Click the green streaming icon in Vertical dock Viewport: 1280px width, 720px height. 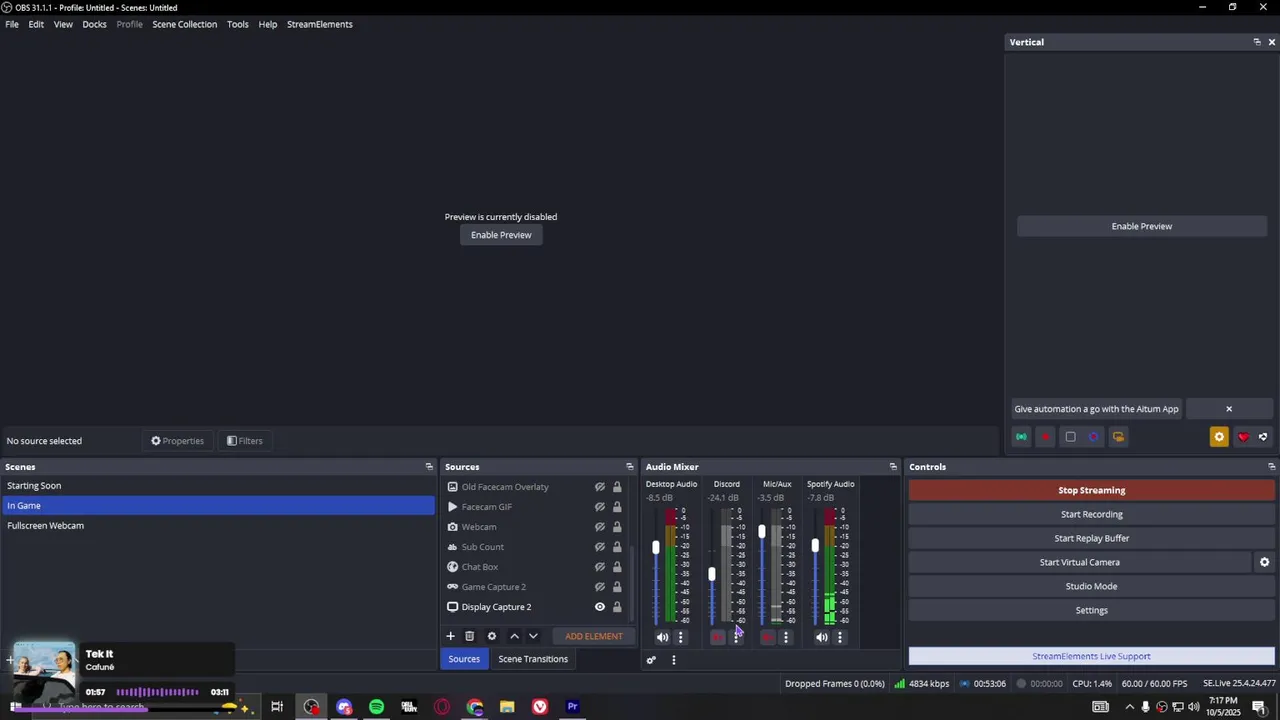click(1021, 437)
